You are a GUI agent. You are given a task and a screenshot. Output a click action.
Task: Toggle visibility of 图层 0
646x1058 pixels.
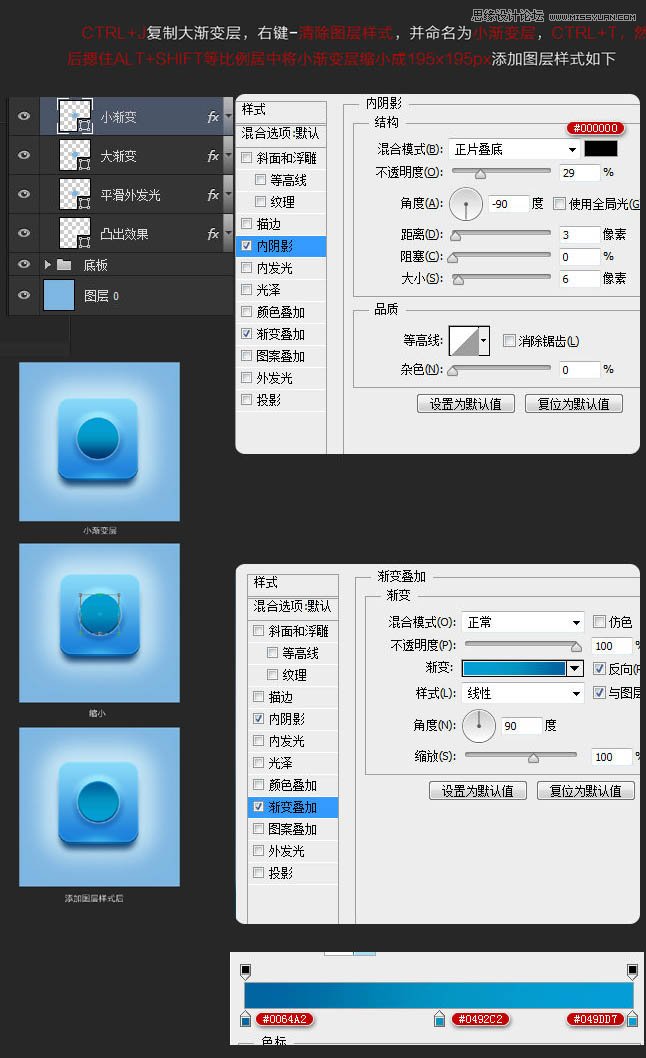[x=24, y=295]
